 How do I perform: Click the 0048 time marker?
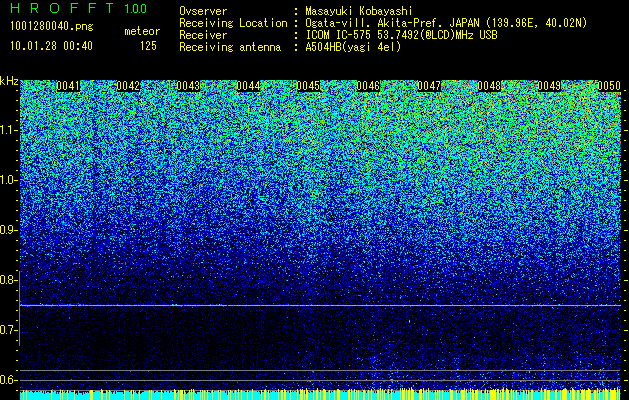[x=489, y=86]
